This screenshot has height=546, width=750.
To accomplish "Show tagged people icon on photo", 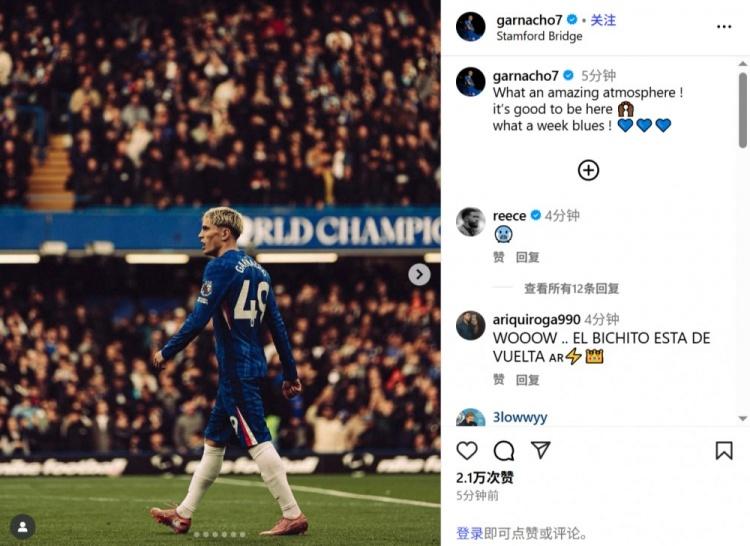I will coord(22,526).
